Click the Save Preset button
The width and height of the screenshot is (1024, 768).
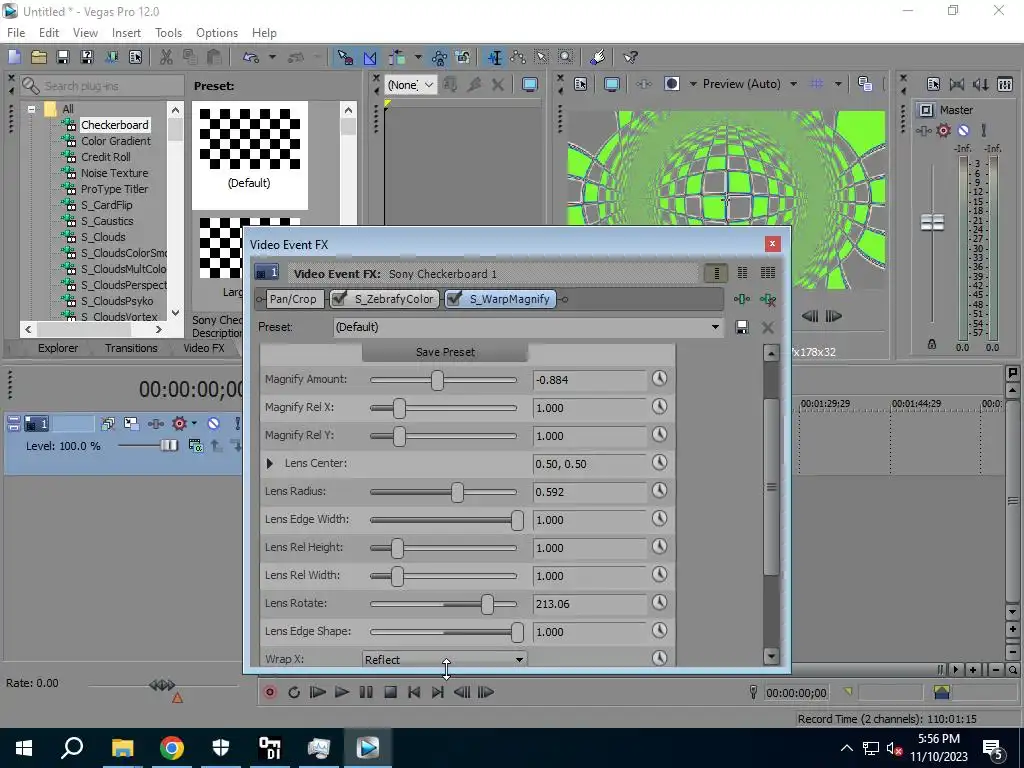445,352
